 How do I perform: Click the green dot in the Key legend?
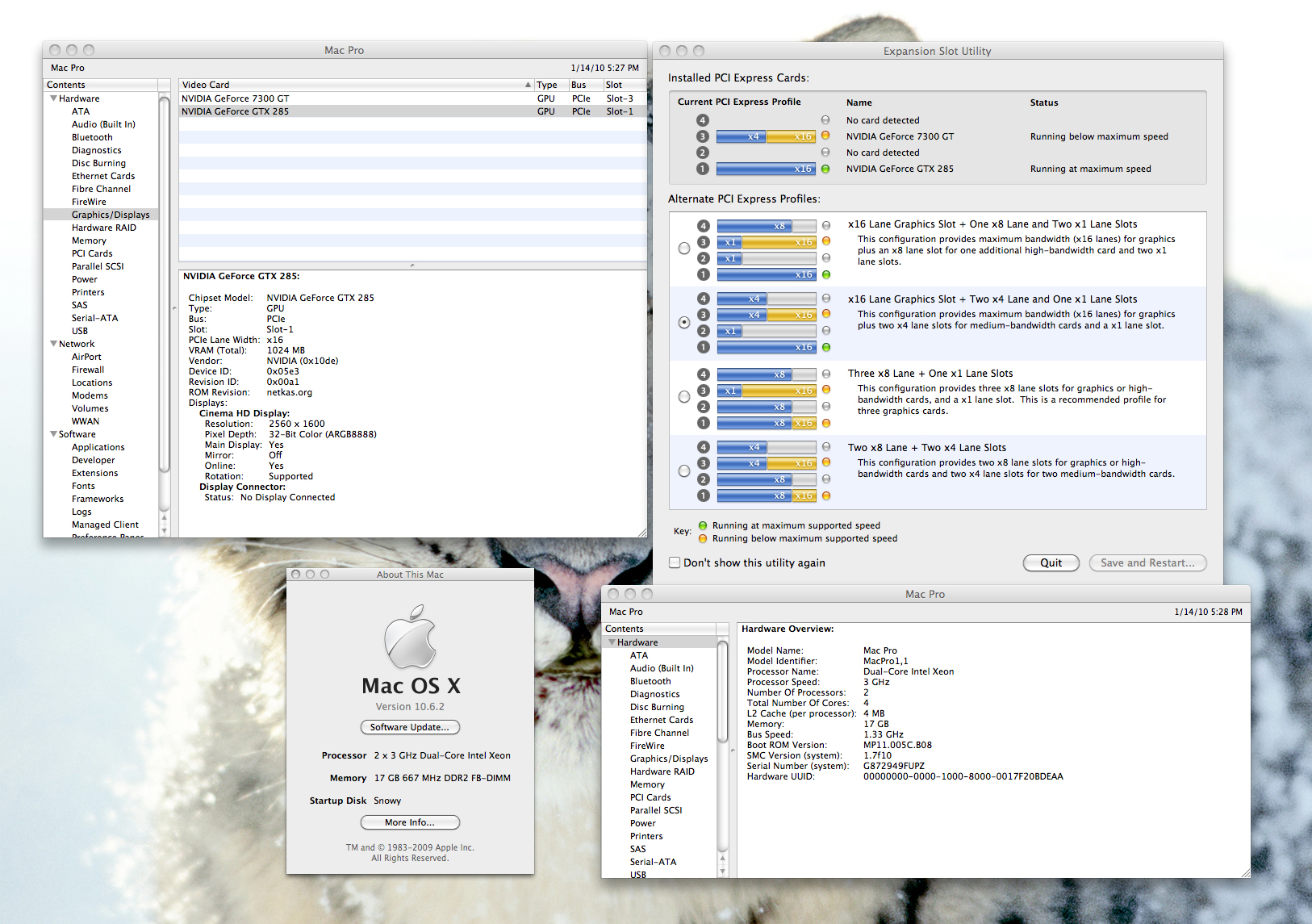pyautogui.click(x=703, y=525)
